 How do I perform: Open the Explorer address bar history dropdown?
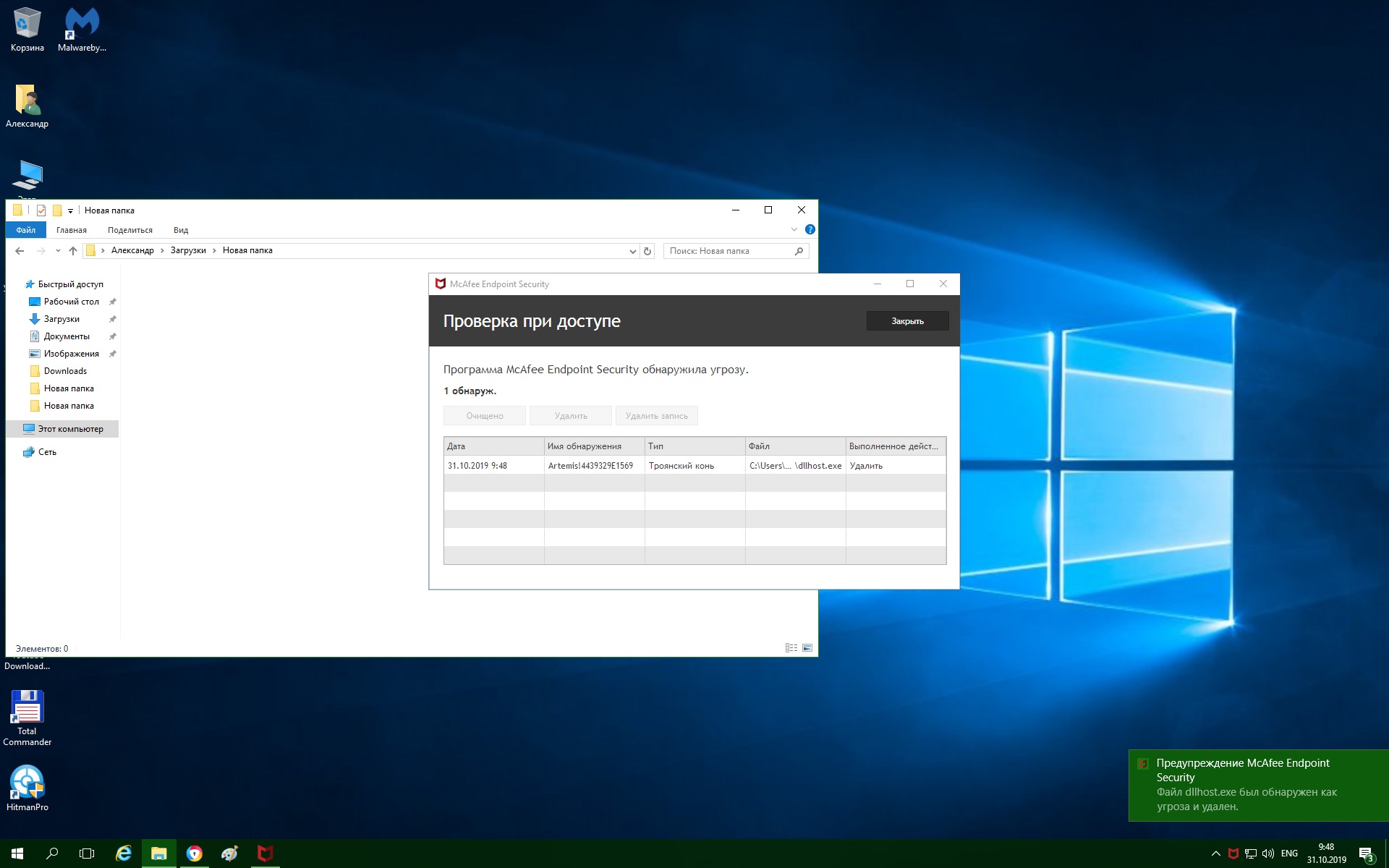tap(633, 251)
